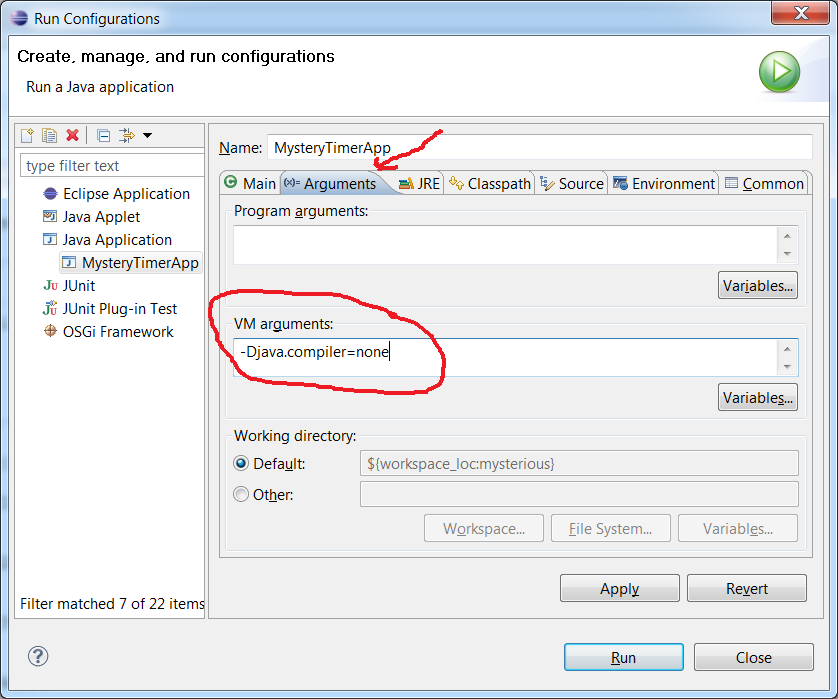Open Variables for VM arguments

tap(758, 397)
